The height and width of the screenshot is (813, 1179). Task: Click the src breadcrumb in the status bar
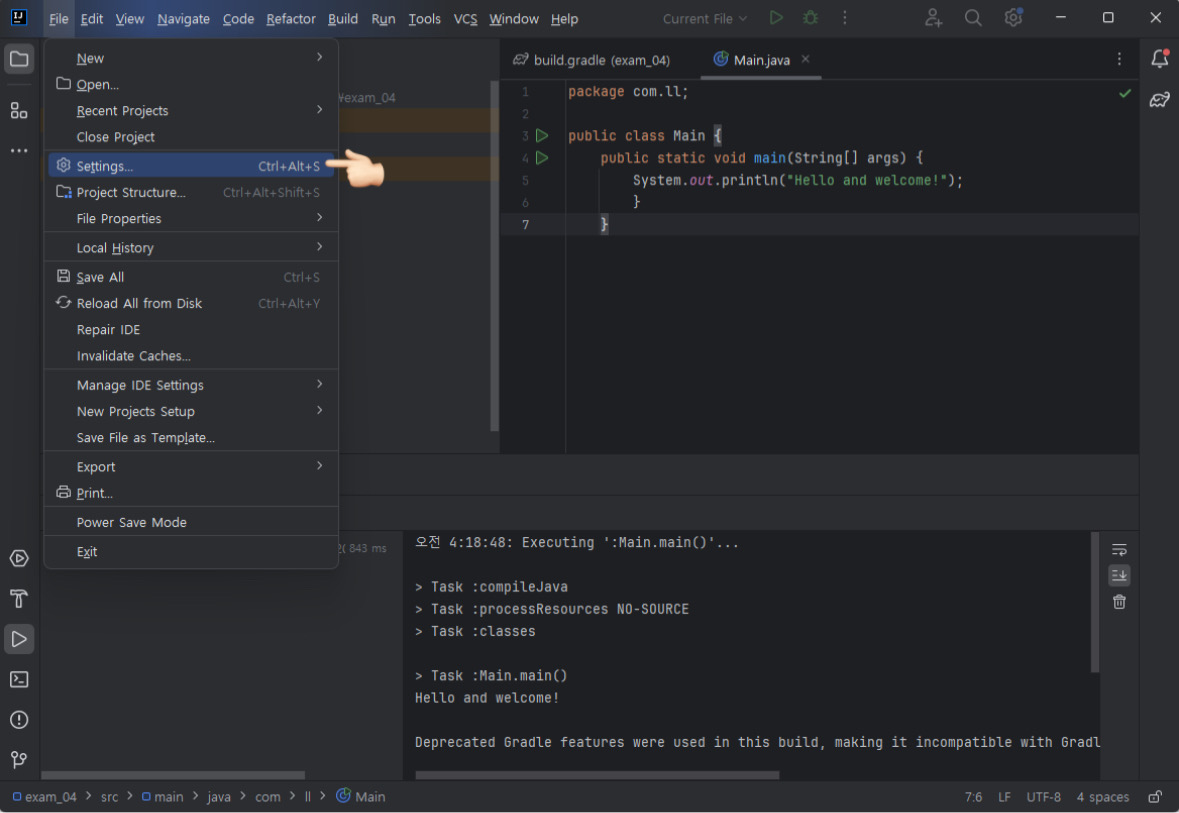click(x=109, y=796)
